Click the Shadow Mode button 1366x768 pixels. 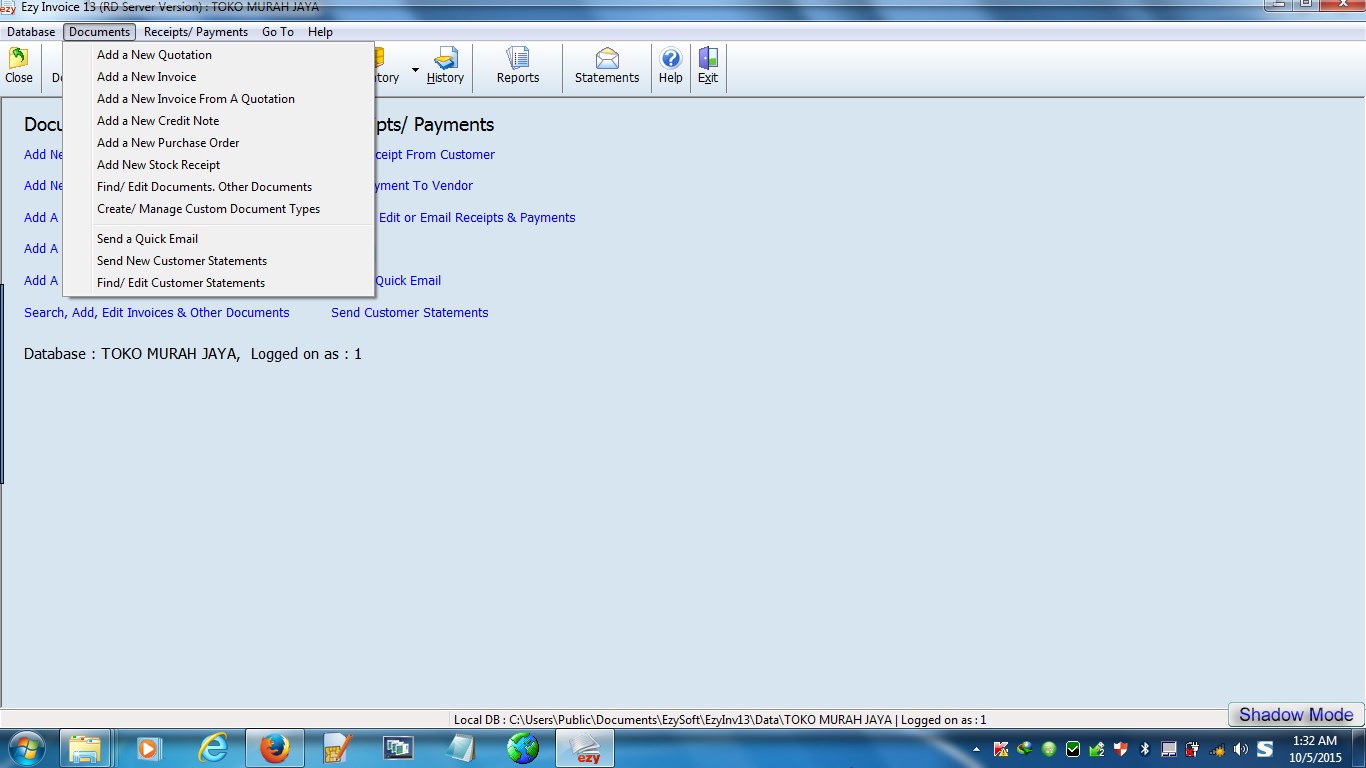tap(1296, 715)
